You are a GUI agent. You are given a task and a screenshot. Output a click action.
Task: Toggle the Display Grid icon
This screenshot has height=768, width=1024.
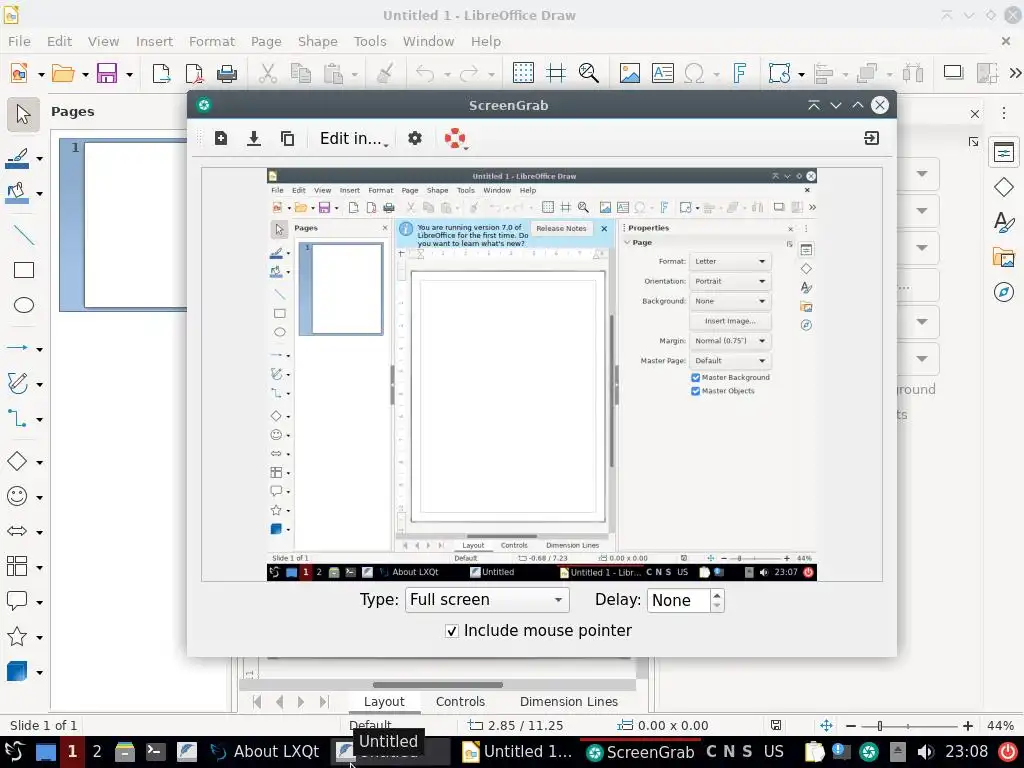click(523, 73)
